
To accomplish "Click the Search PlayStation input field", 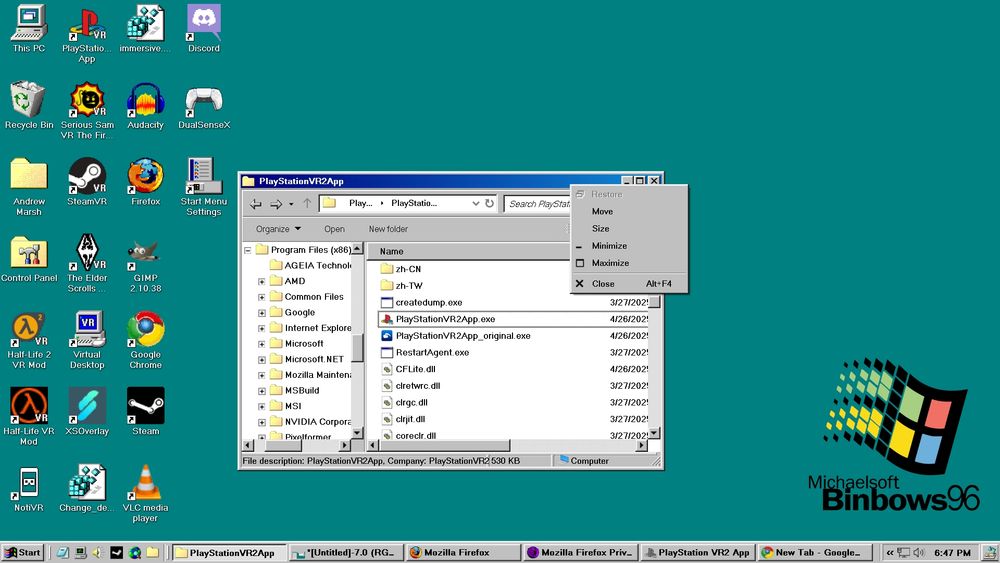I will click(x=539, y=203).
